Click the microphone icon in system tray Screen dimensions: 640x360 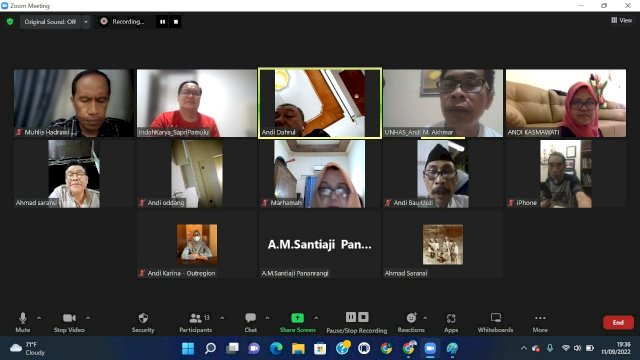550,348
